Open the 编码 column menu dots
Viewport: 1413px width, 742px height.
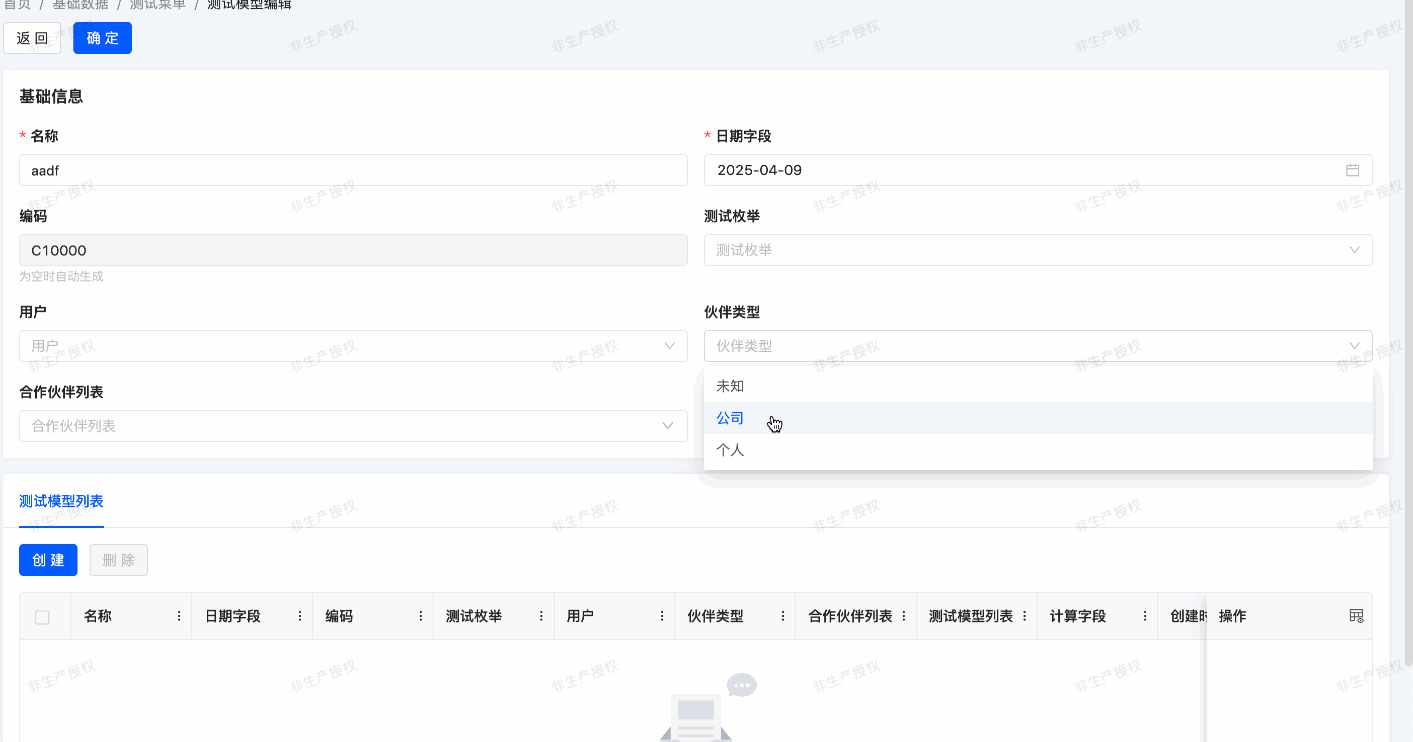coord(421,616)
